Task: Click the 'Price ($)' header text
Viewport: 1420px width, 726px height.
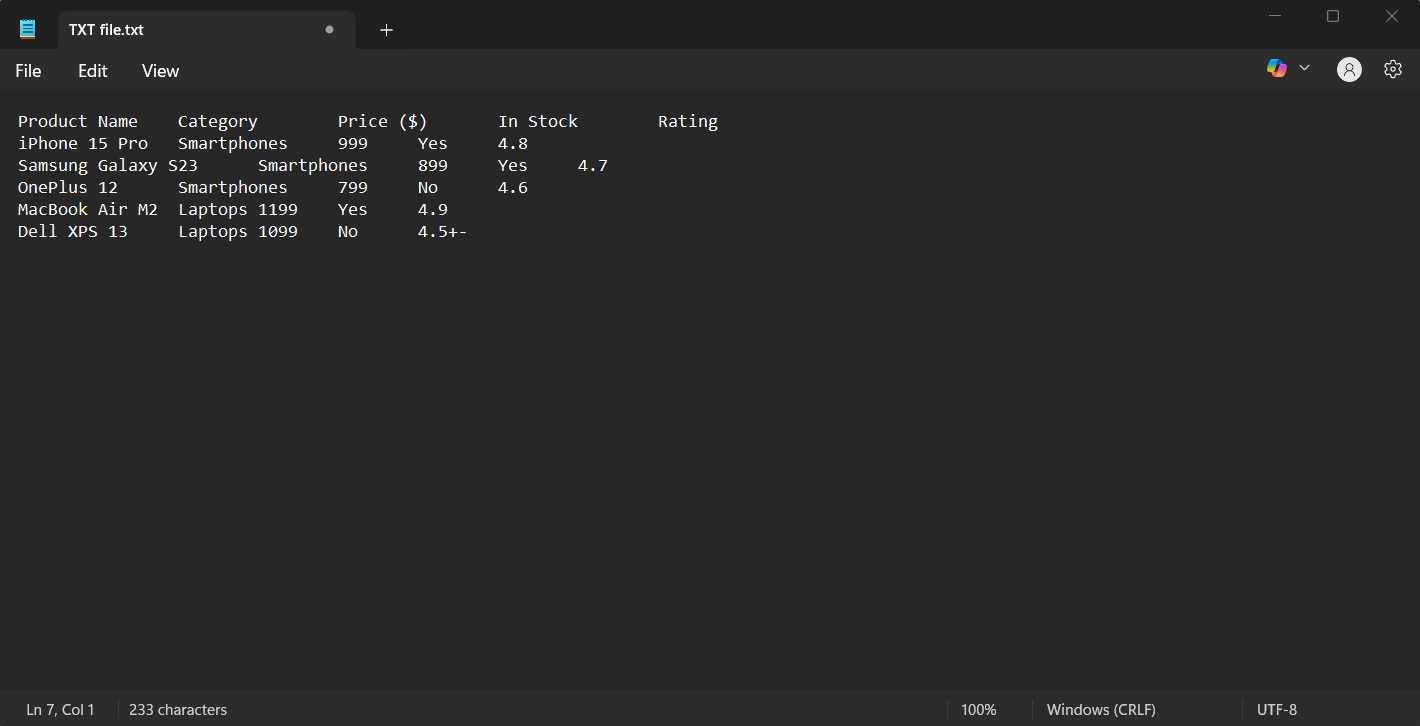Action: pos(383,122)
